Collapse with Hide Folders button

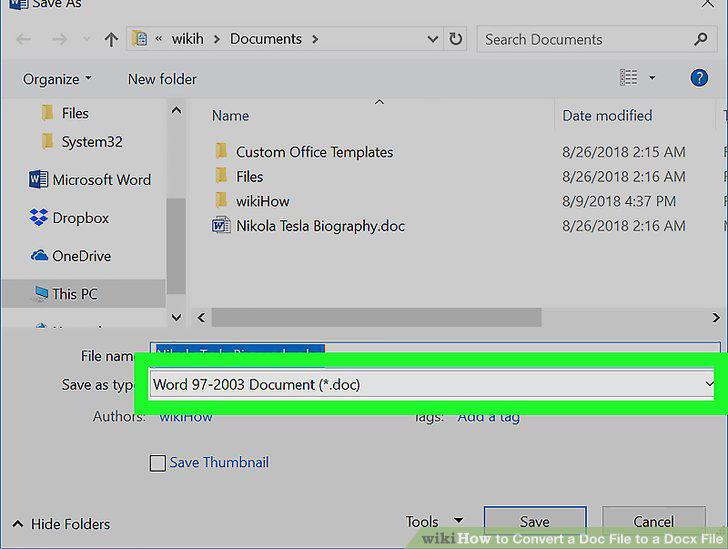pyautogui.click(x=62, y=524)
